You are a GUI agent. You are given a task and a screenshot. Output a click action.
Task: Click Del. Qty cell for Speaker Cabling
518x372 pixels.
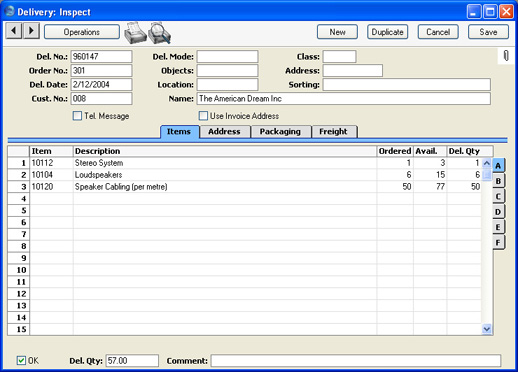tap(464, 187)
